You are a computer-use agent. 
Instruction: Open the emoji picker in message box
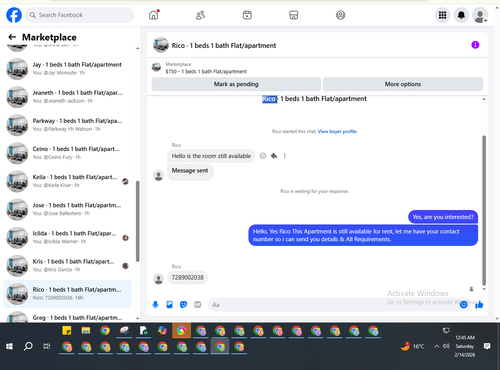pyautogui.click(x=463, y=304)
